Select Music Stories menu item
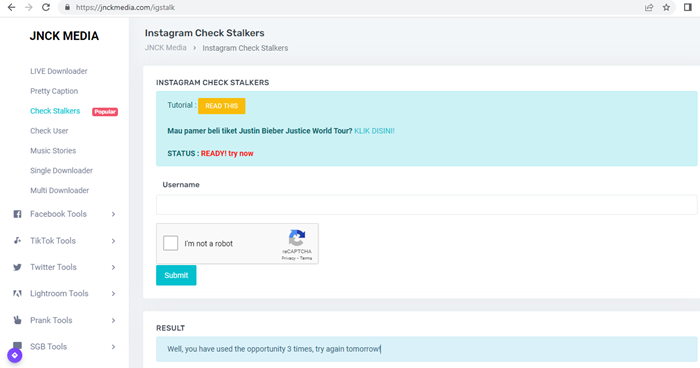 53,151
